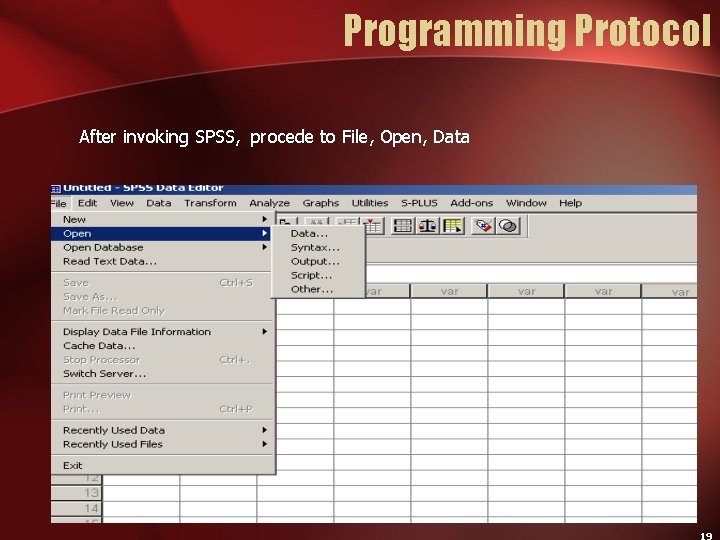Click the greyed Save As... entry
The width and height of the screenshot is (720, 540).
coord(163,297)
